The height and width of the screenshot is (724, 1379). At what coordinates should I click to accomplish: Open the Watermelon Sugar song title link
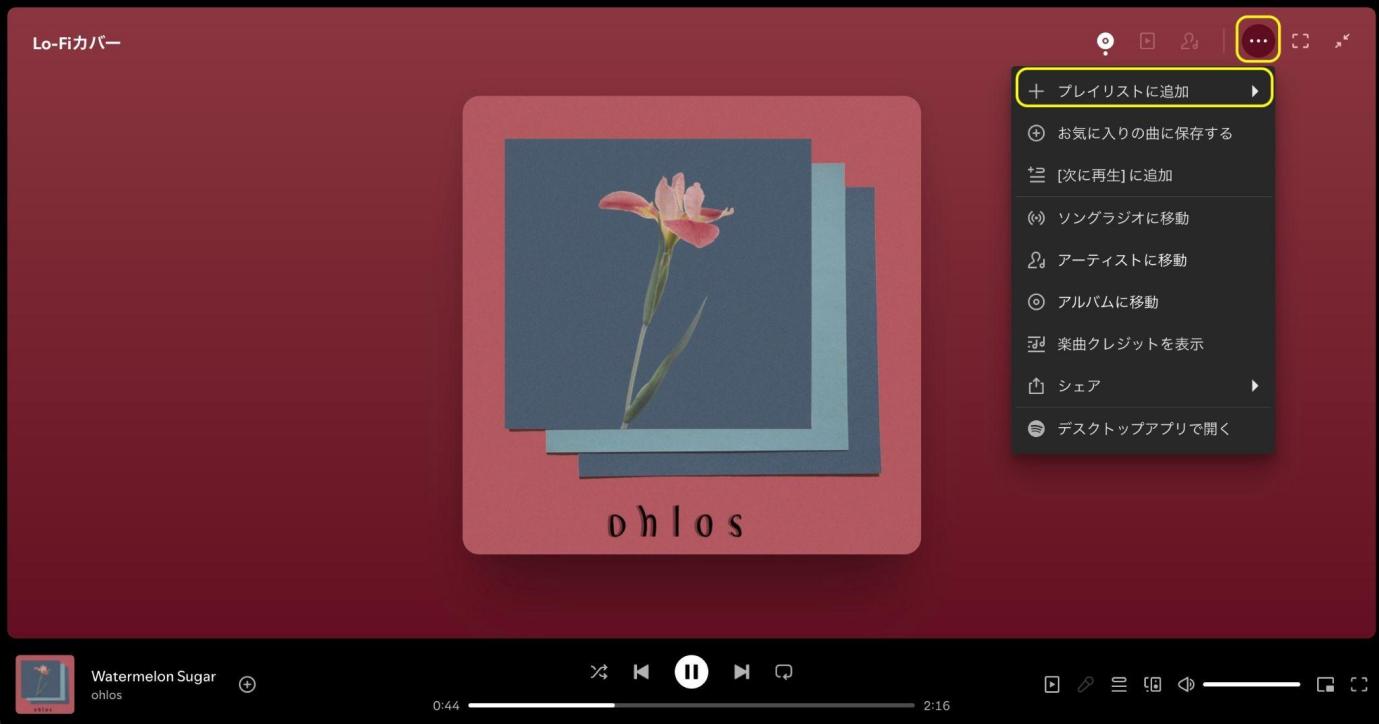[x=153, y=676]
